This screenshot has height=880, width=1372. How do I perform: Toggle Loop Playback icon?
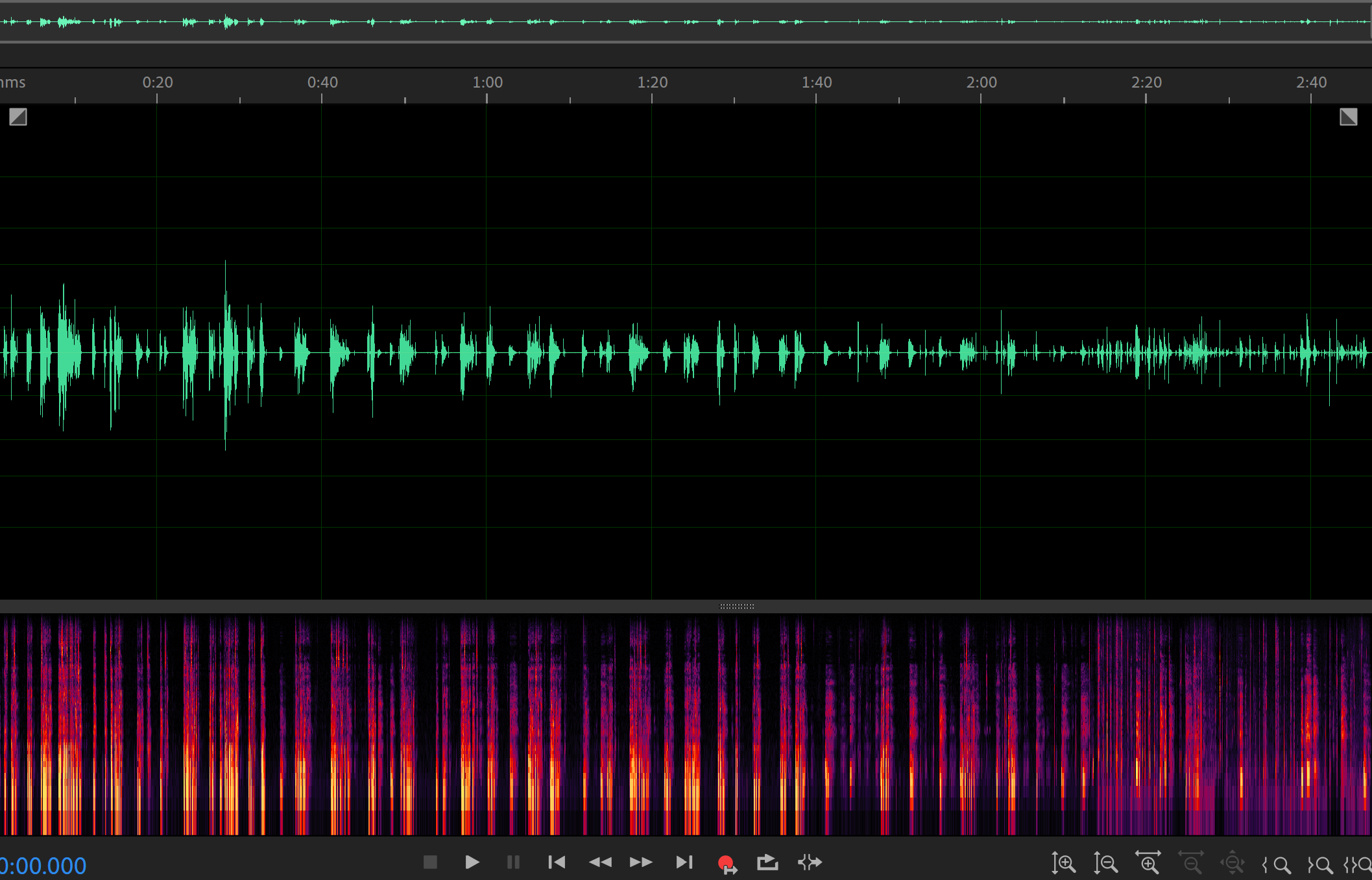click(x=767, y=862)
